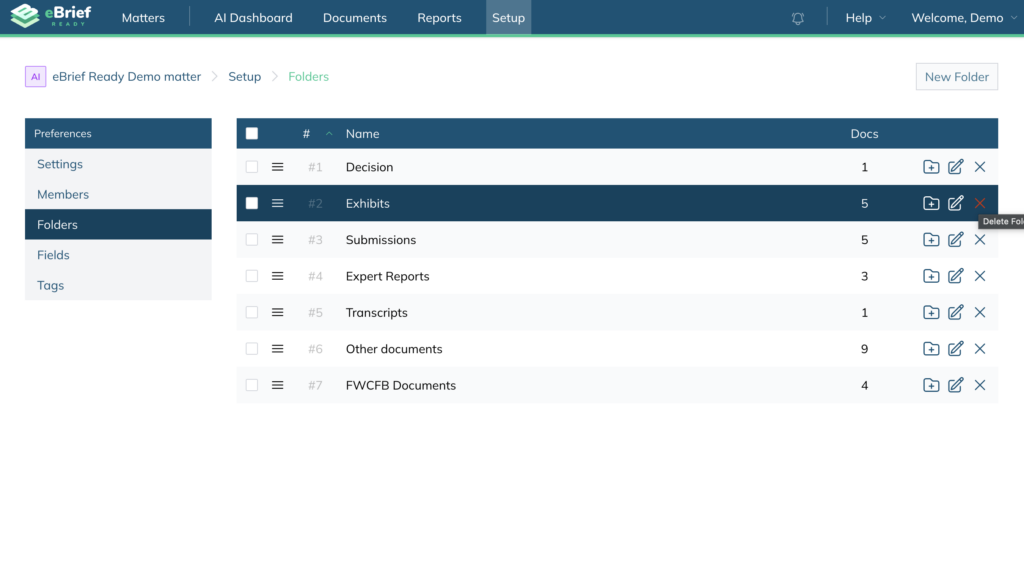Add subfolder to Other documents folder

coord(931,349)
